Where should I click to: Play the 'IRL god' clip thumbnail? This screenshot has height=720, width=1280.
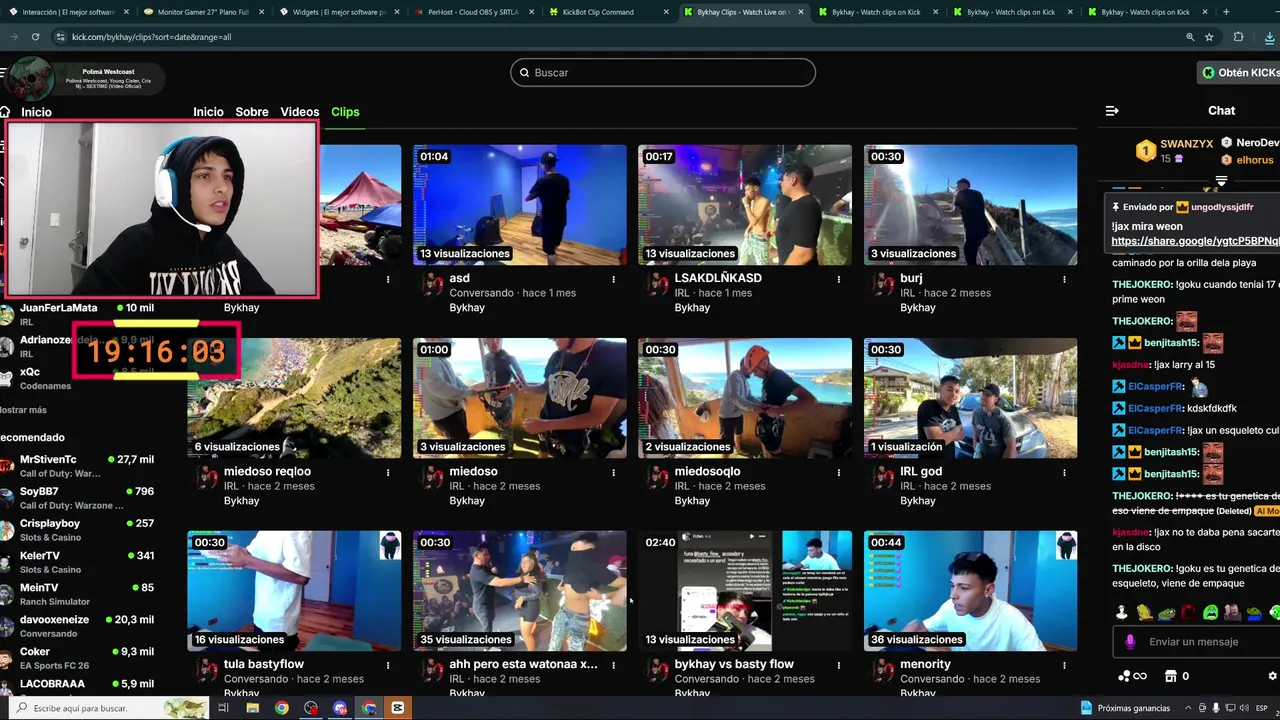point(970,398)
